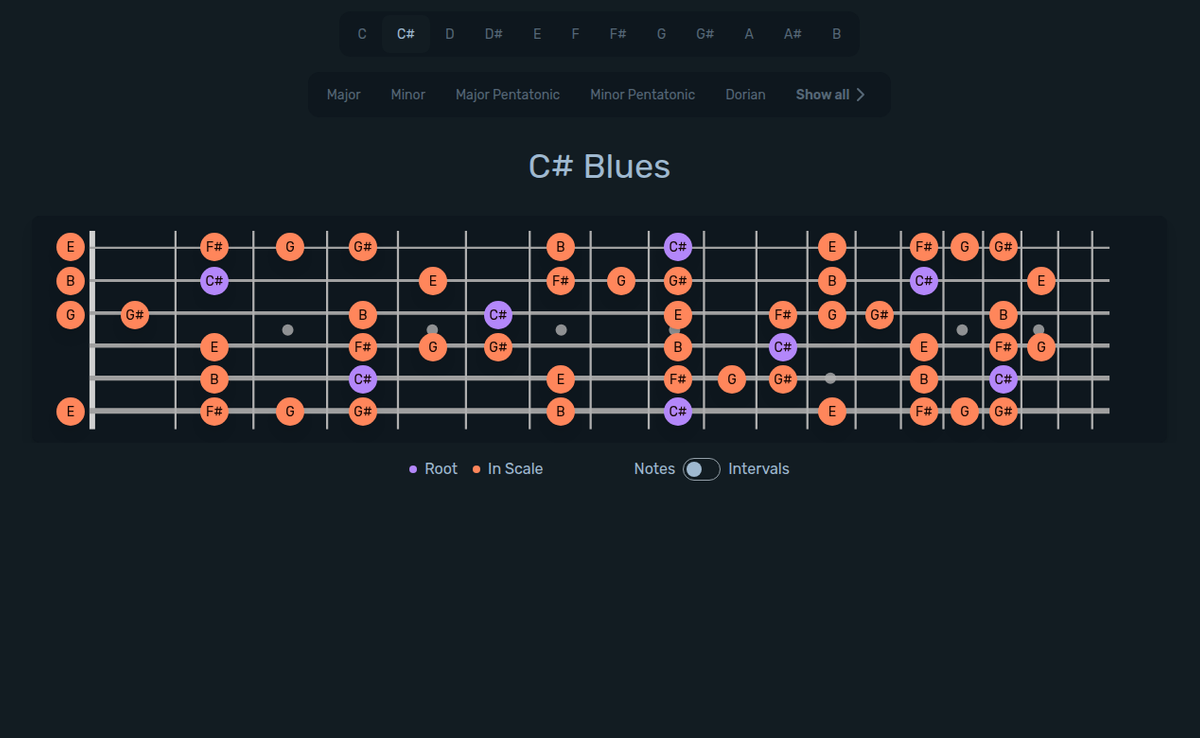Click the purple C# root on the low E string
Image resolution: width=1200 pixels, height=738 pixels.
(x=678, y=411)
